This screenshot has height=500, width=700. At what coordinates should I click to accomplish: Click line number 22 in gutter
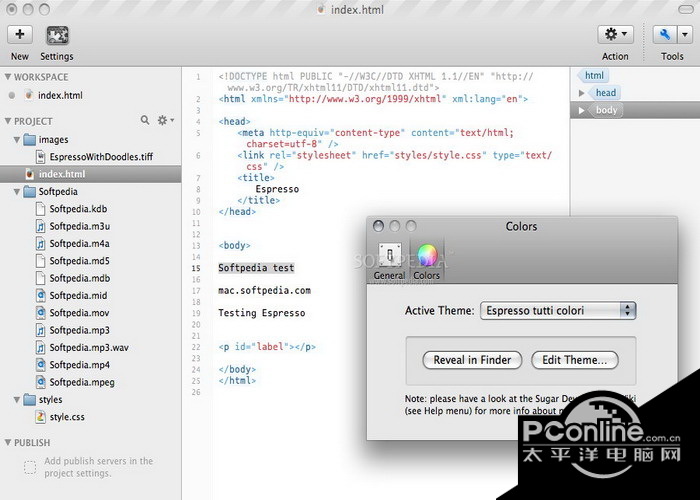(x=196, y=347)
